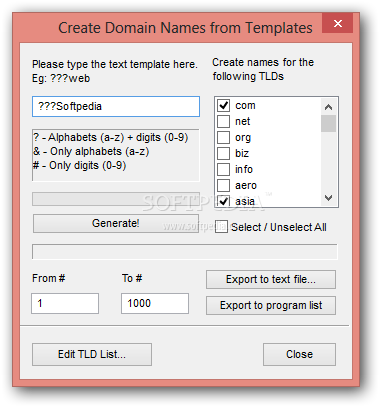The image size is (380, 407).
Task: Click the 'From #' label
Action: coord(49,278)
